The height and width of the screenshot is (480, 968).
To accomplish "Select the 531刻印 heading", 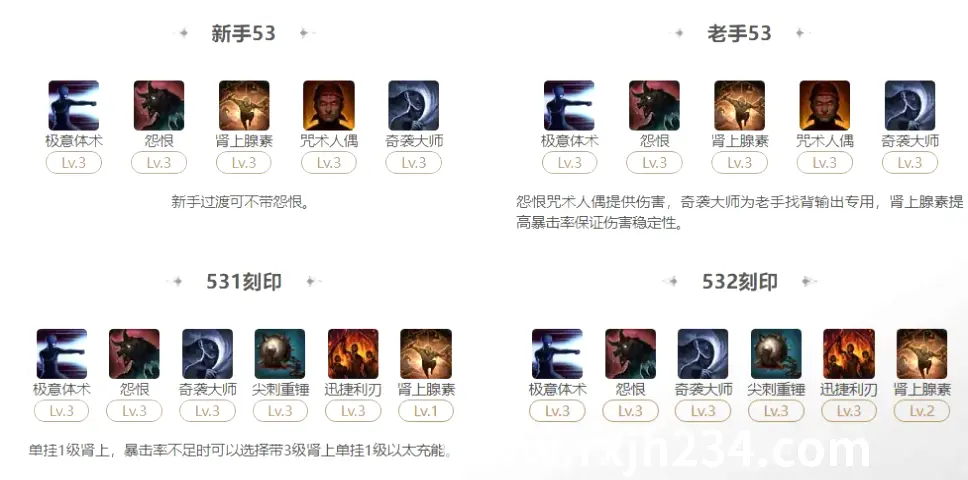I will (244, 282).
